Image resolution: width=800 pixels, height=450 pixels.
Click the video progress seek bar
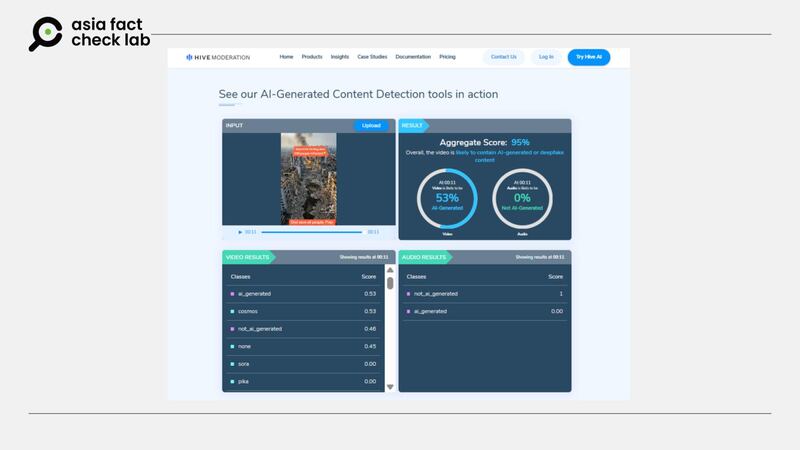click(310, 232)
